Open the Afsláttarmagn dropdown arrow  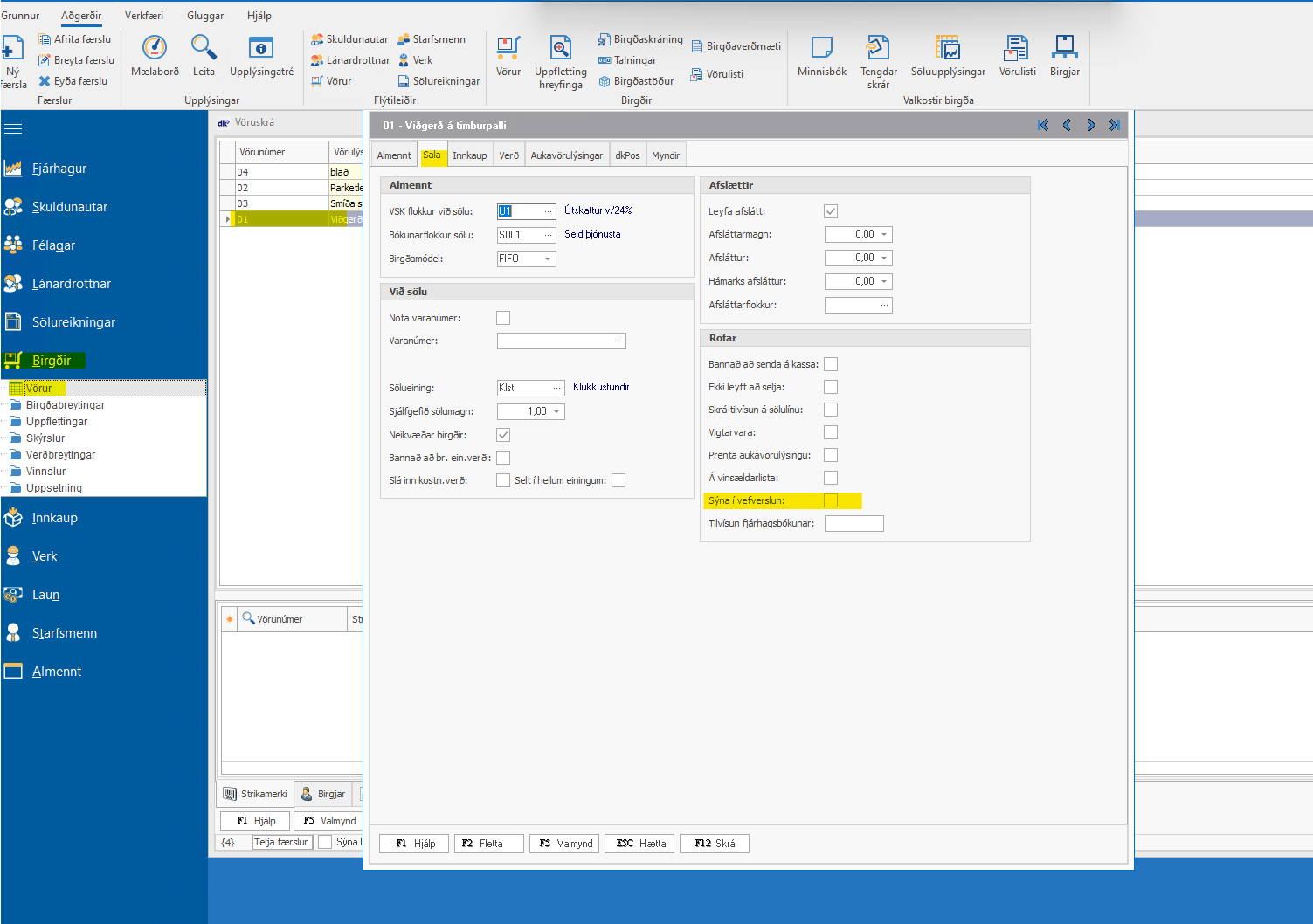(884, 235)
